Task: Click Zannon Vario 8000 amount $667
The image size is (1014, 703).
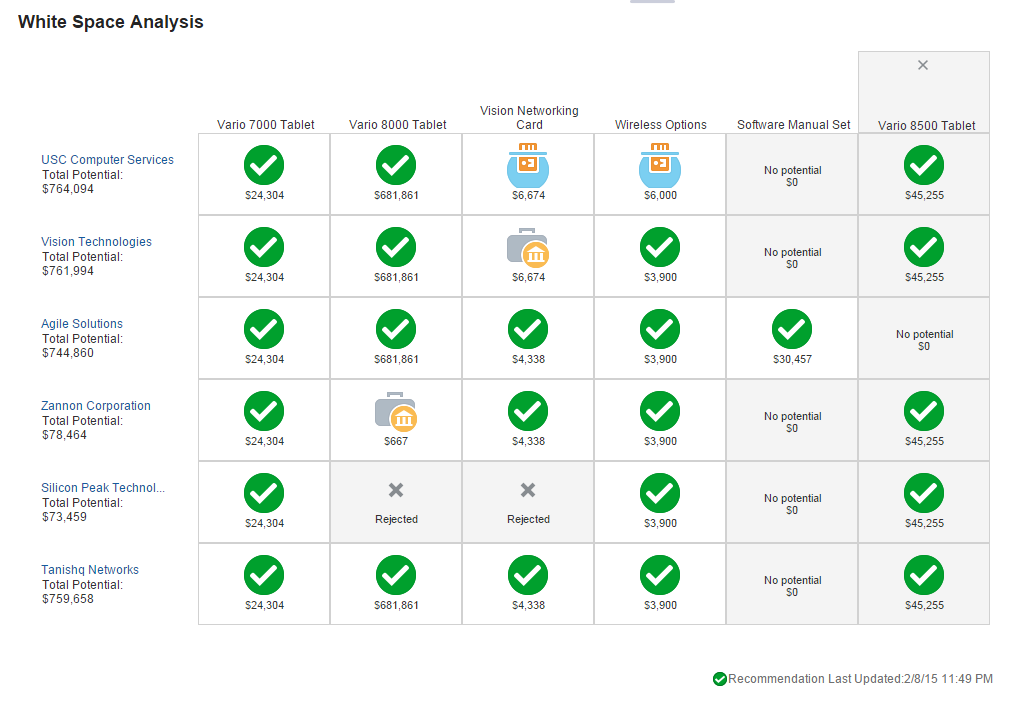Action: 396,441
